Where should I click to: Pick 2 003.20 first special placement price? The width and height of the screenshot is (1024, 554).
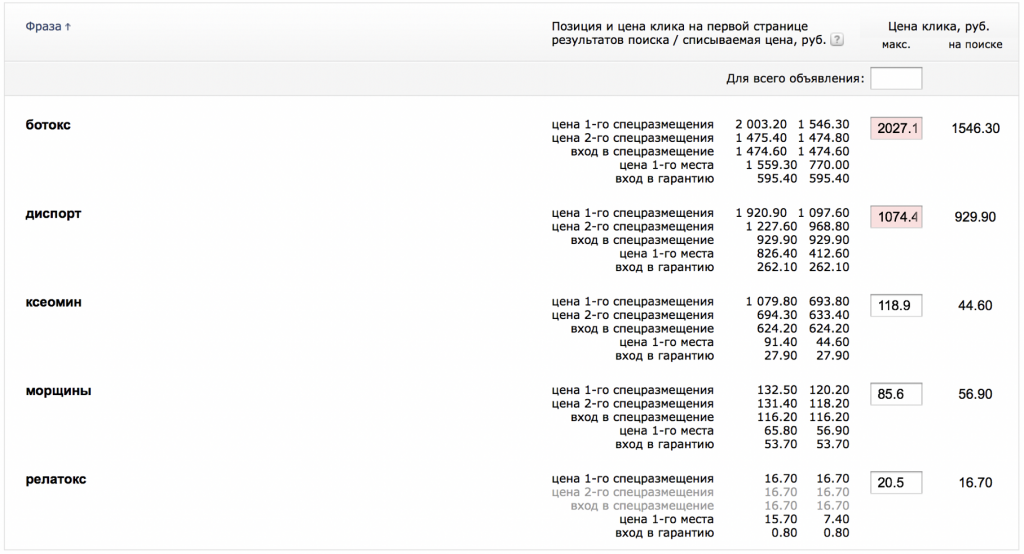761,125
